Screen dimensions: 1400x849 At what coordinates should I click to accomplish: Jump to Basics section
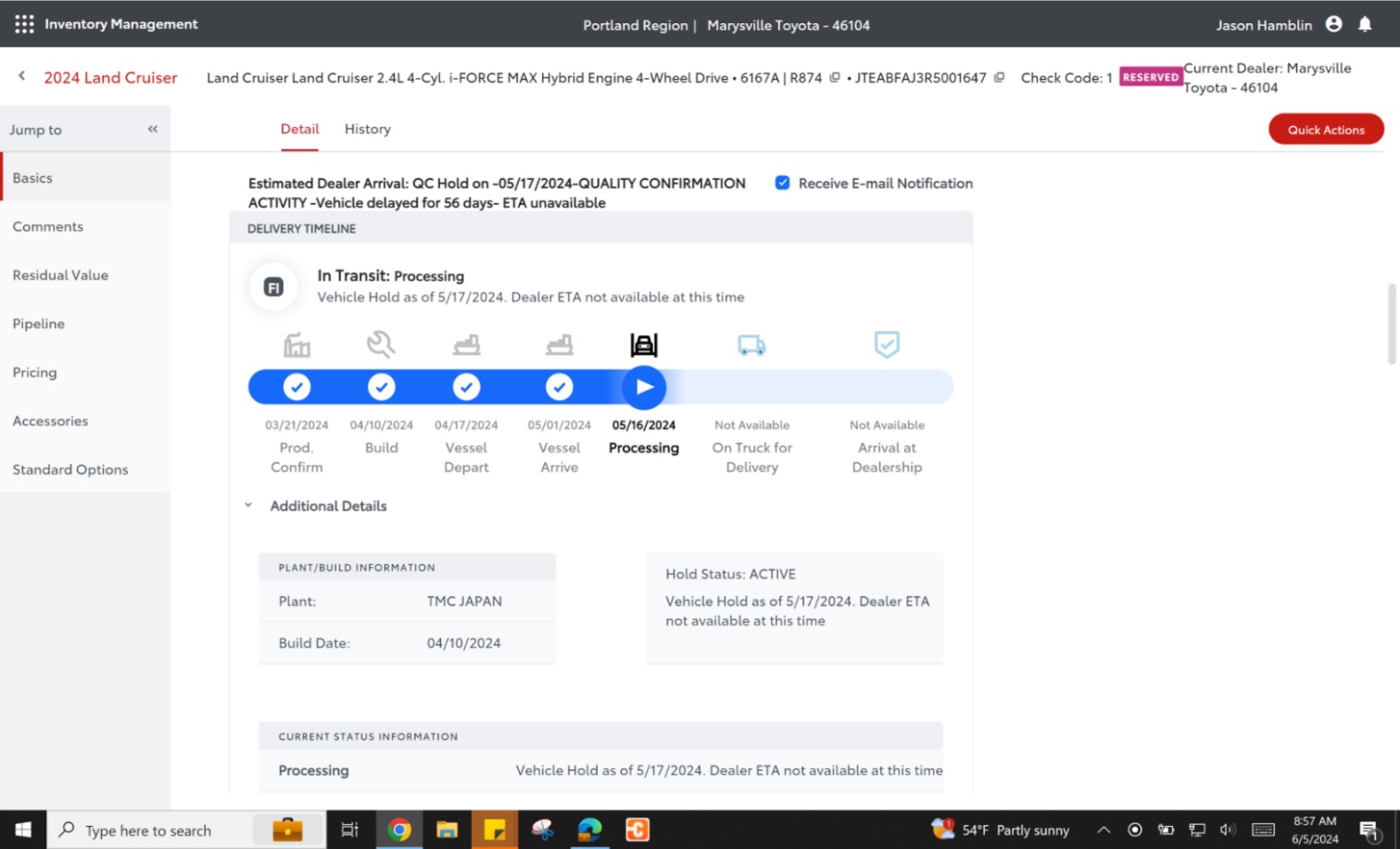85,178
